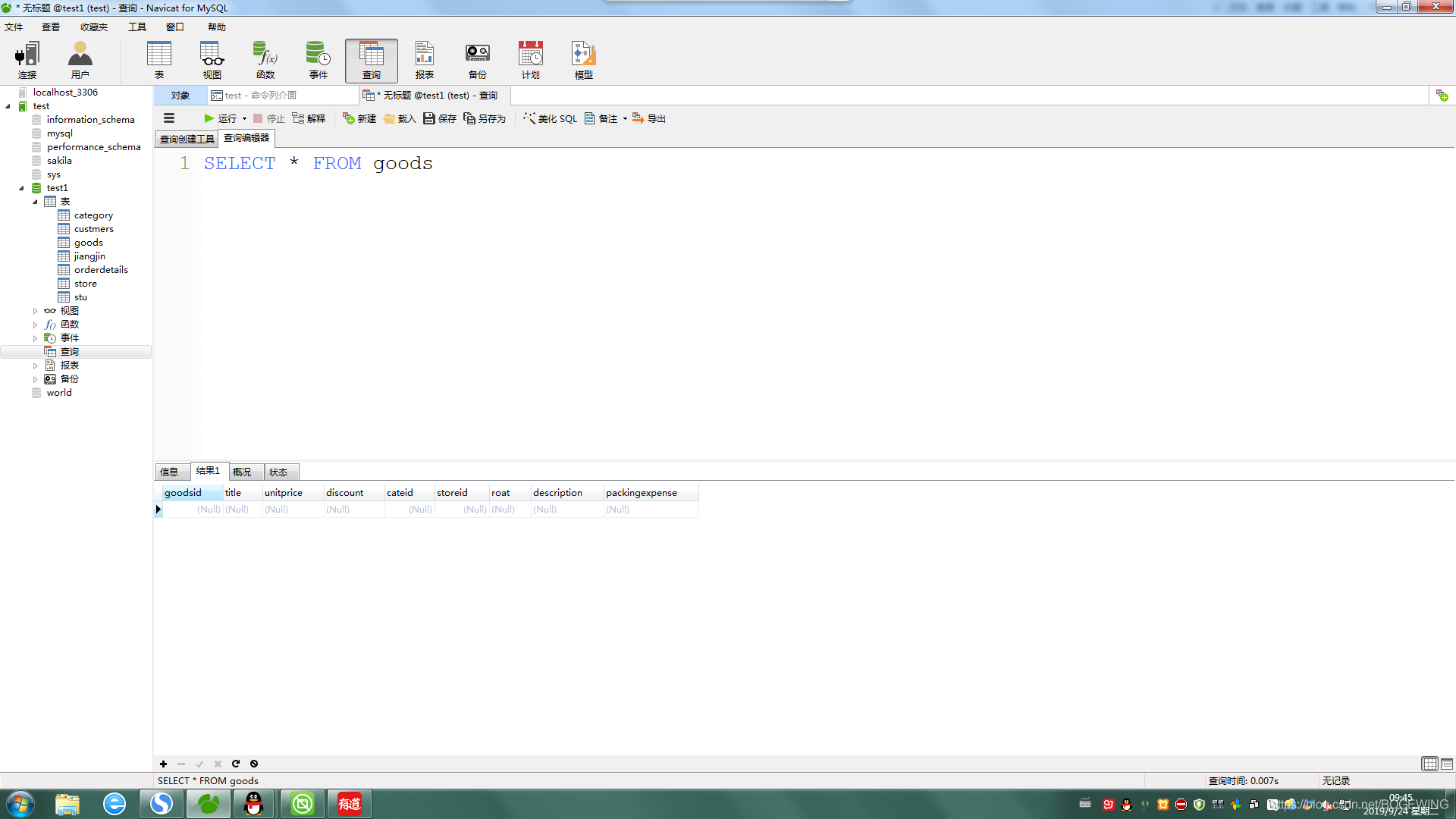Open the Windows Start menu
Viewport: 1456px width, 819px height.
tap(20, 804)
